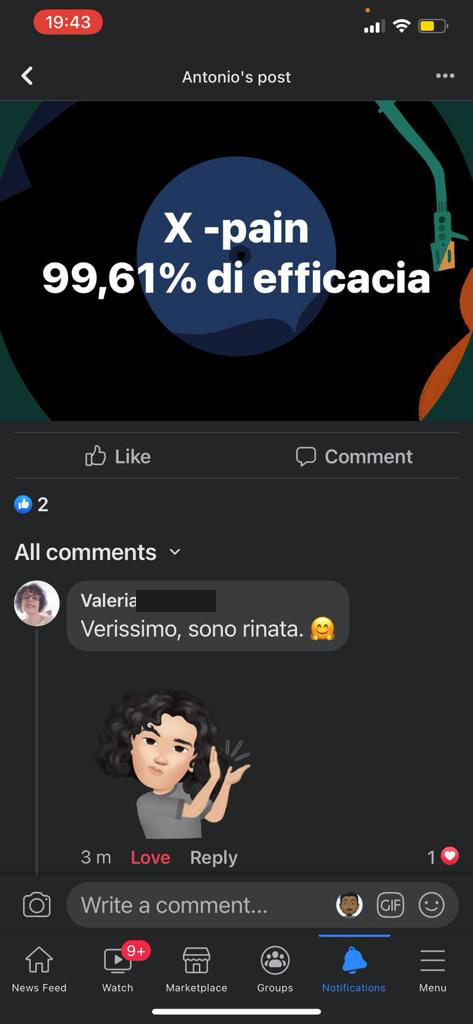
Task: Select the avatar sticker icon in comment box
Action: [349, 905]
